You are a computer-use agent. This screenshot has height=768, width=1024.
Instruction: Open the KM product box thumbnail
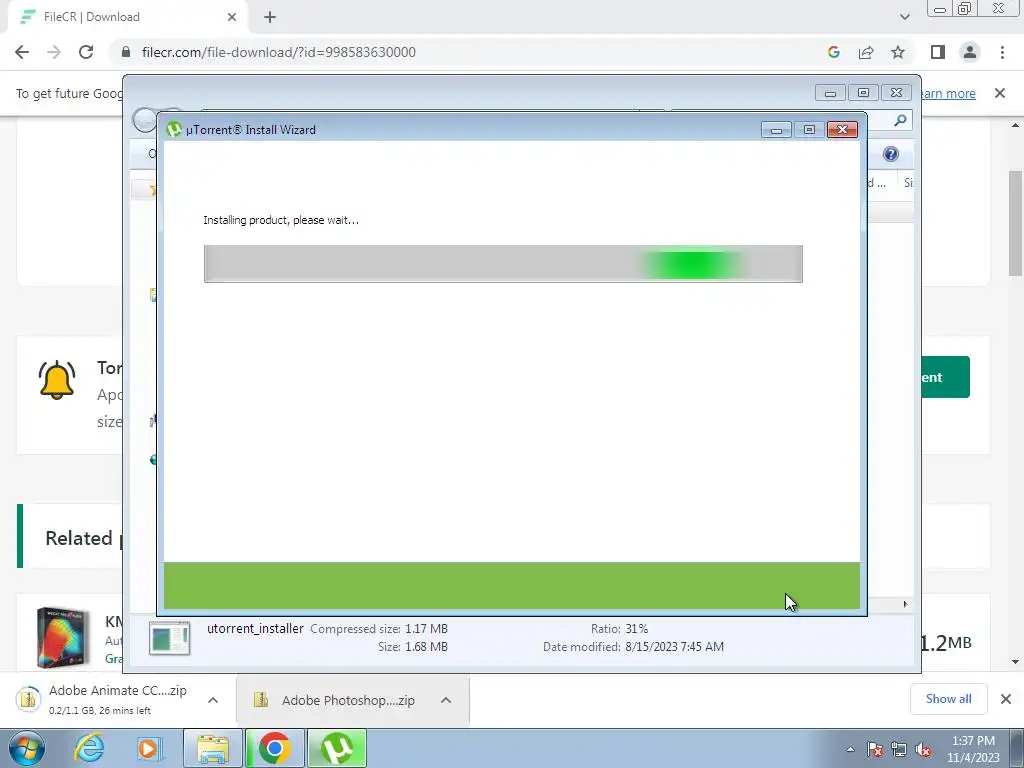[x=62, y=637]
